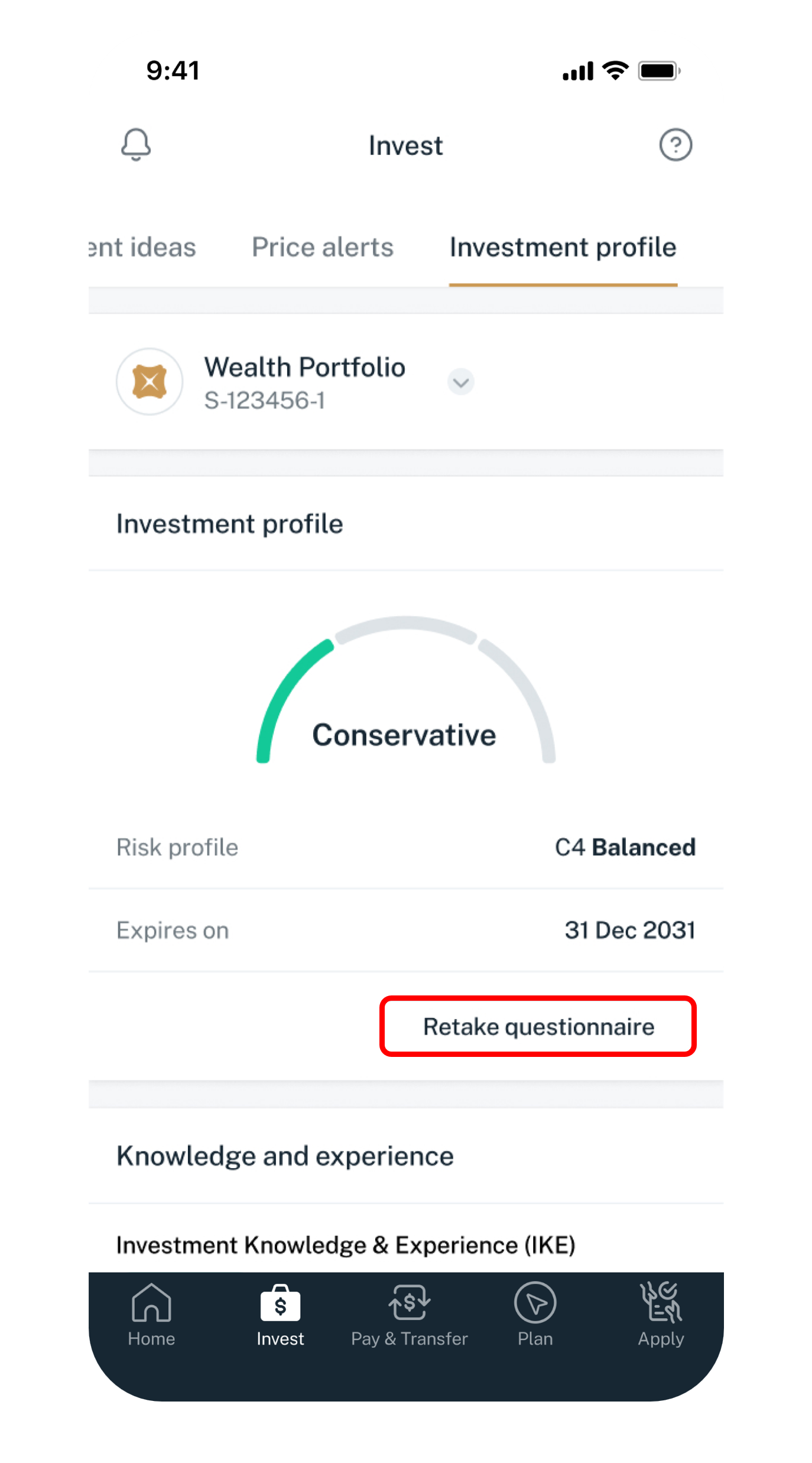The image size is (812, 1463).
Task: Select the Investment profile tab
Action: click(x=563, y=247)
